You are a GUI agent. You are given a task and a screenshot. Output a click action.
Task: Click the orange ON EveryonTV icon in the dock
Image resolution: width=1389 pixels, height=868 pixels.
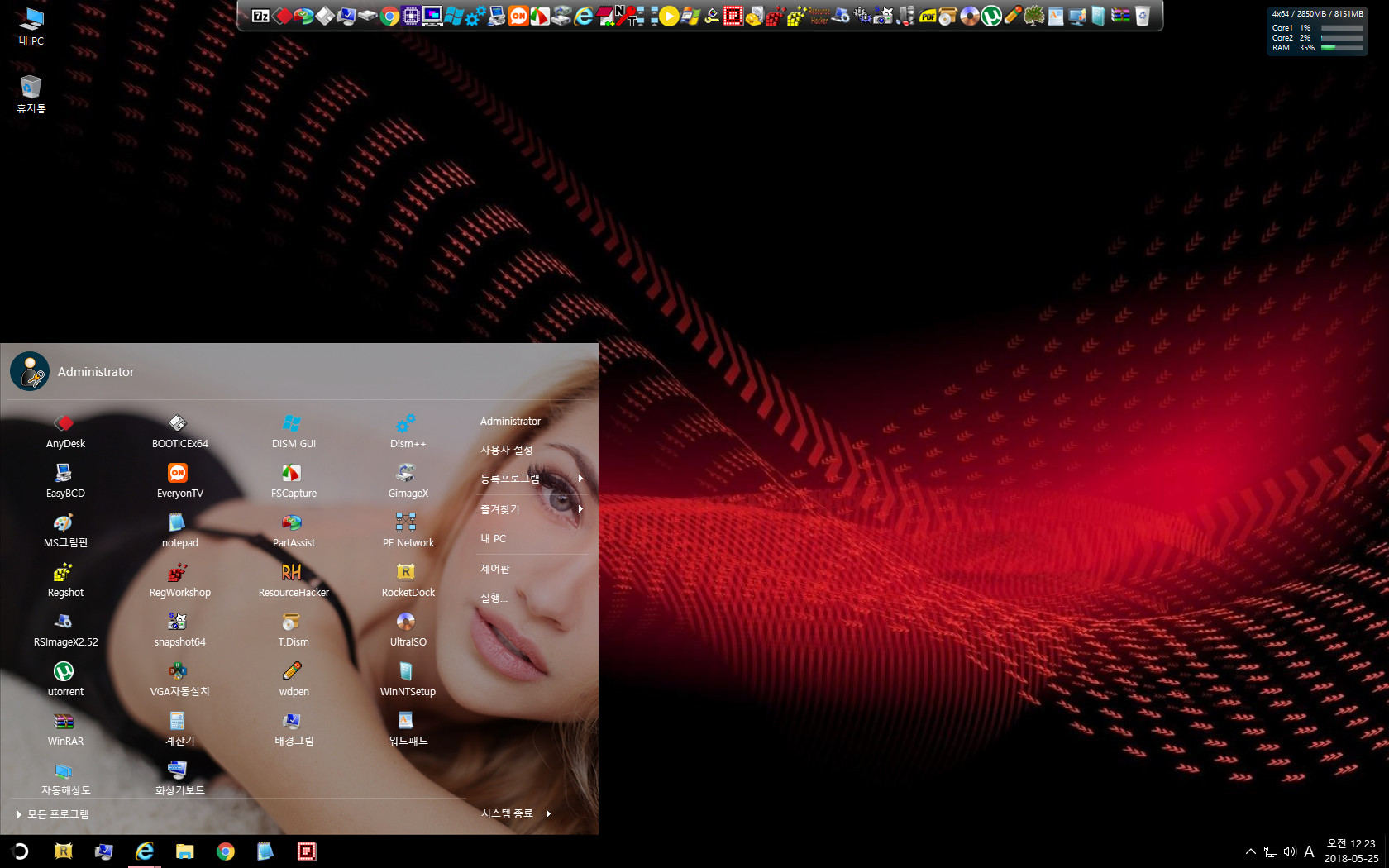click(x=518, y=16)
